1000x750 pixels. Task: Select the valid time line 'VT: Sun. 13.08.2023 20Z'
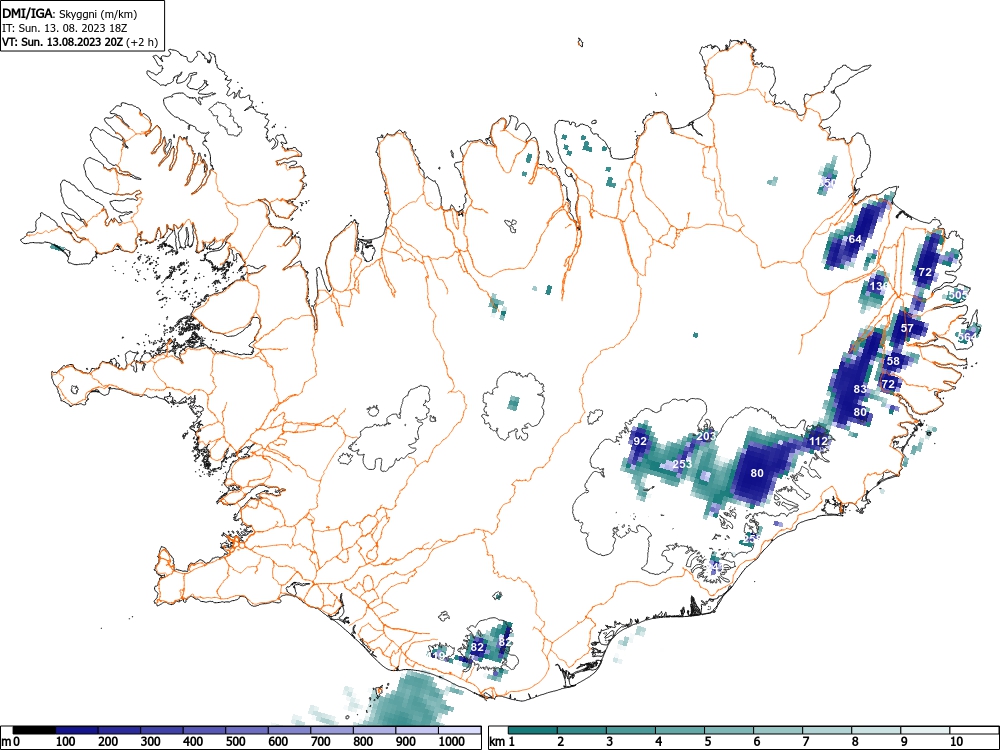tap(63, 42)
